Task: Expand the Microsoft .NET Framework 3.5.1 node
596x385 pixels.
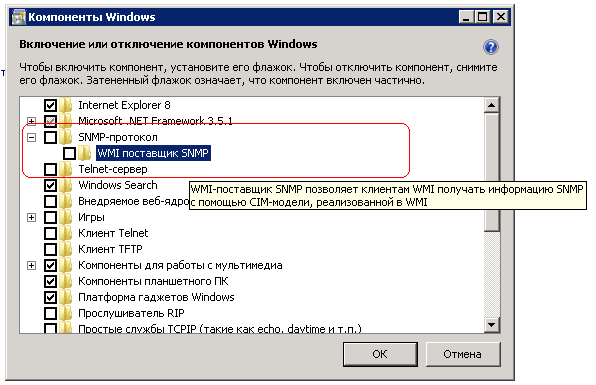Action: pos(32,122)
